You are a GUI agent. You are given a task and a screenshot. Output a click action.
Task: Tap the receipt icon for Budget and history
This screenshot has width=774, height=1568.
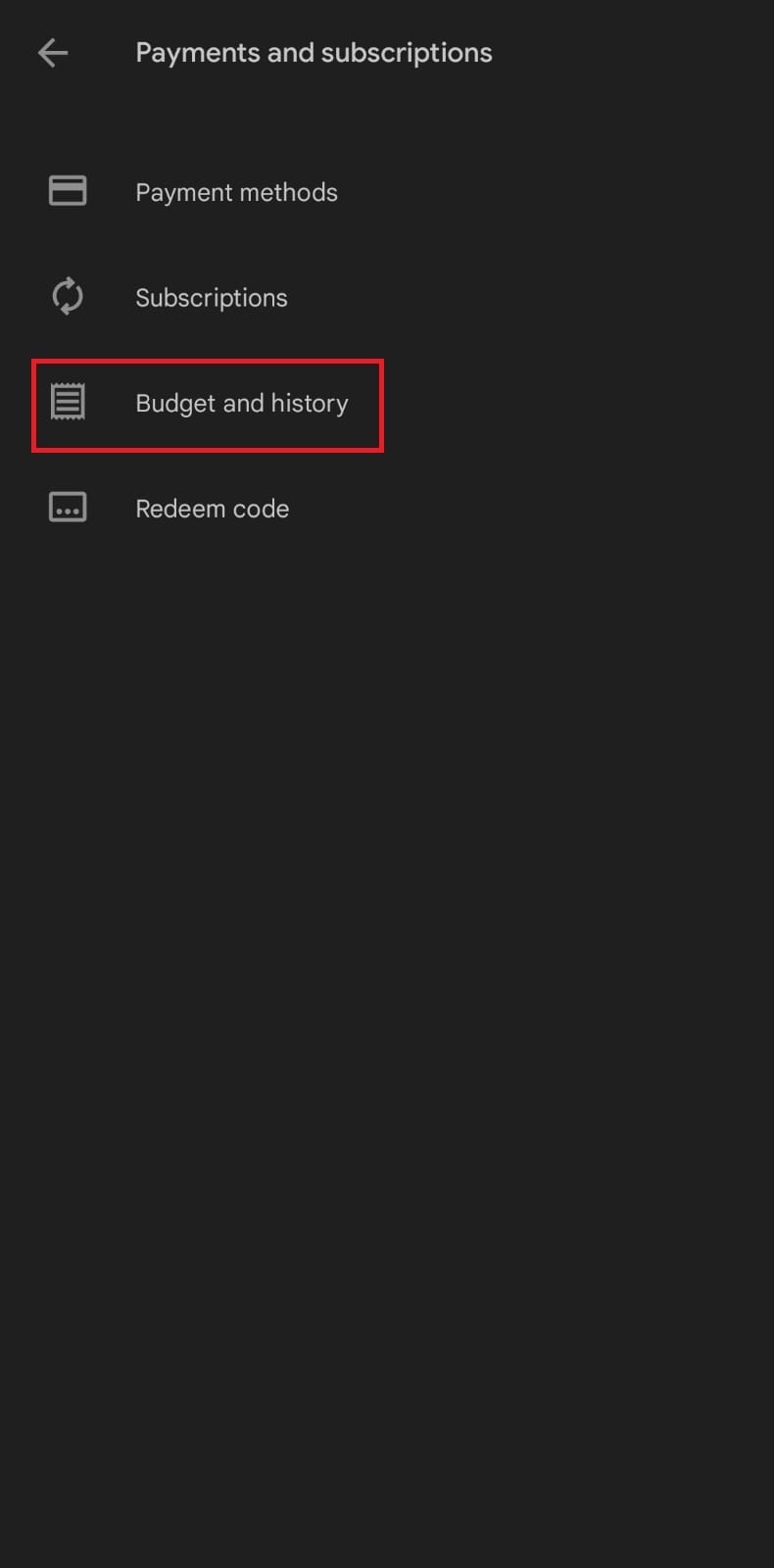tap(68, 402)
